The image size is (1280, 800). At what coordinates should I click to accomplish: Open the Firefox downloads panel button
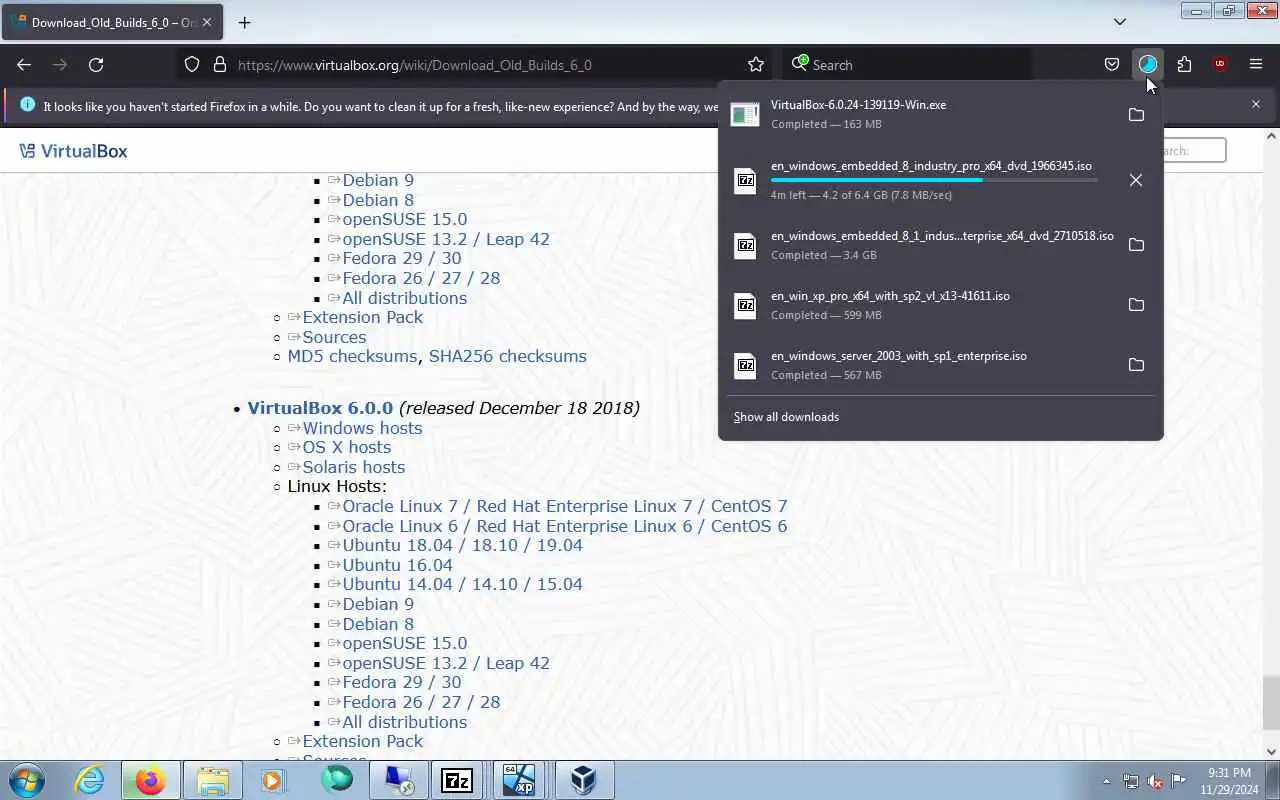coord(1147,64)
